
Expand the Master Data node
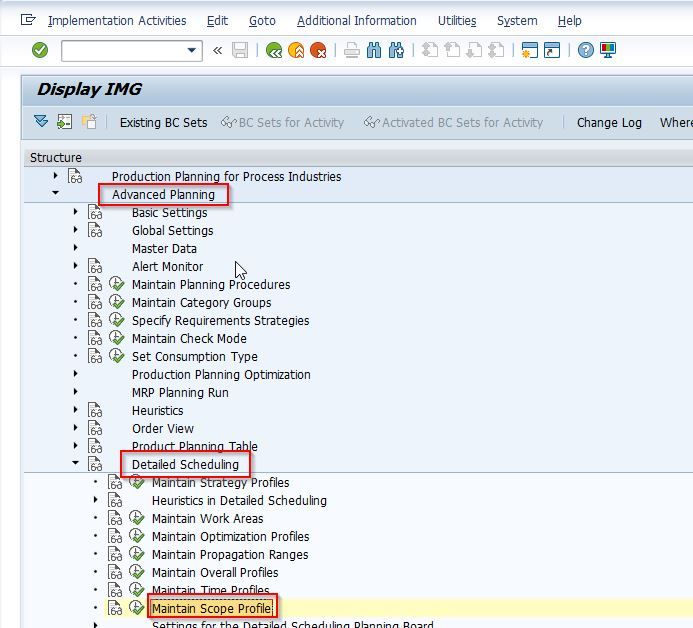pos(76,248)
